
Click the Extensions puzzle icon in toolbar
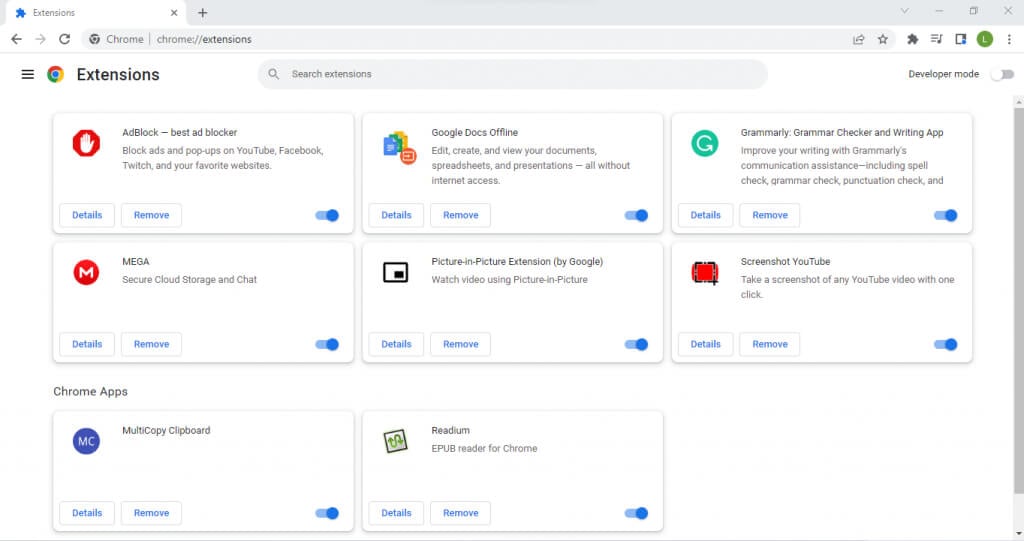(x=912, y=39)
